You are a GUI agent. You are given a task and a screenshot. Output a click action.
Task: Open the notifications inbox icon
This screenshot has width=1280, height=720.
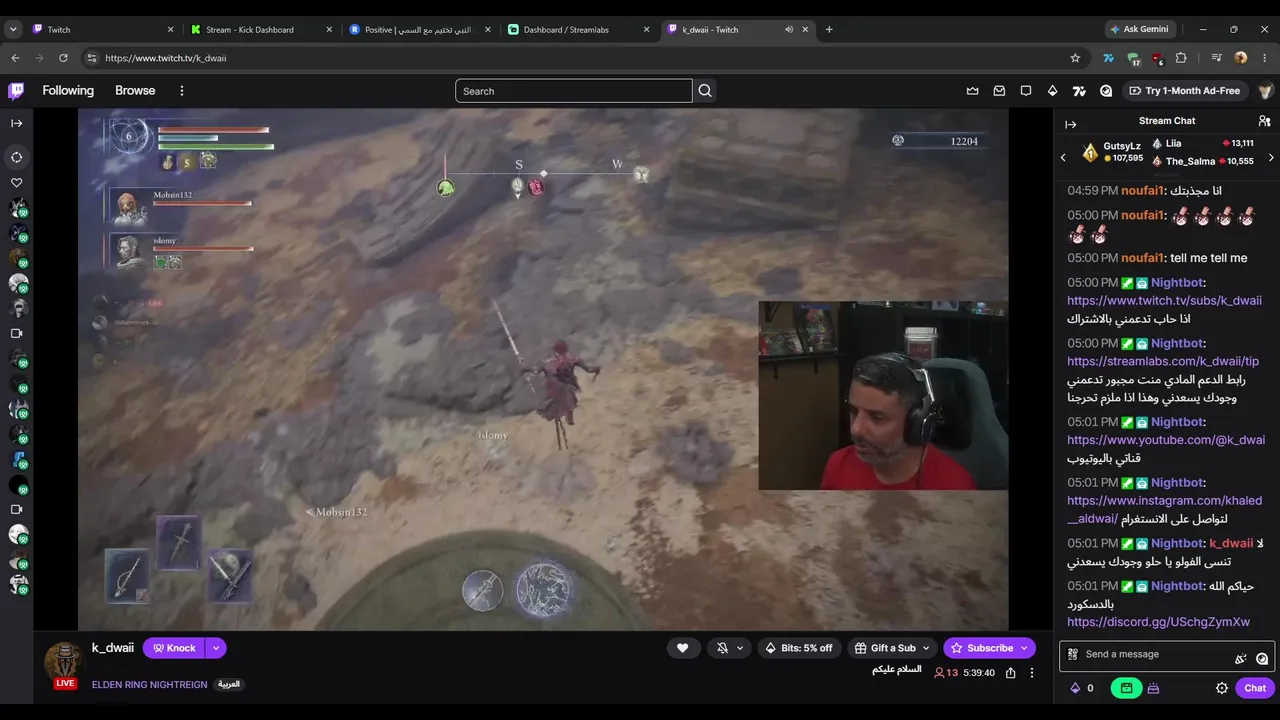[999, 91]
